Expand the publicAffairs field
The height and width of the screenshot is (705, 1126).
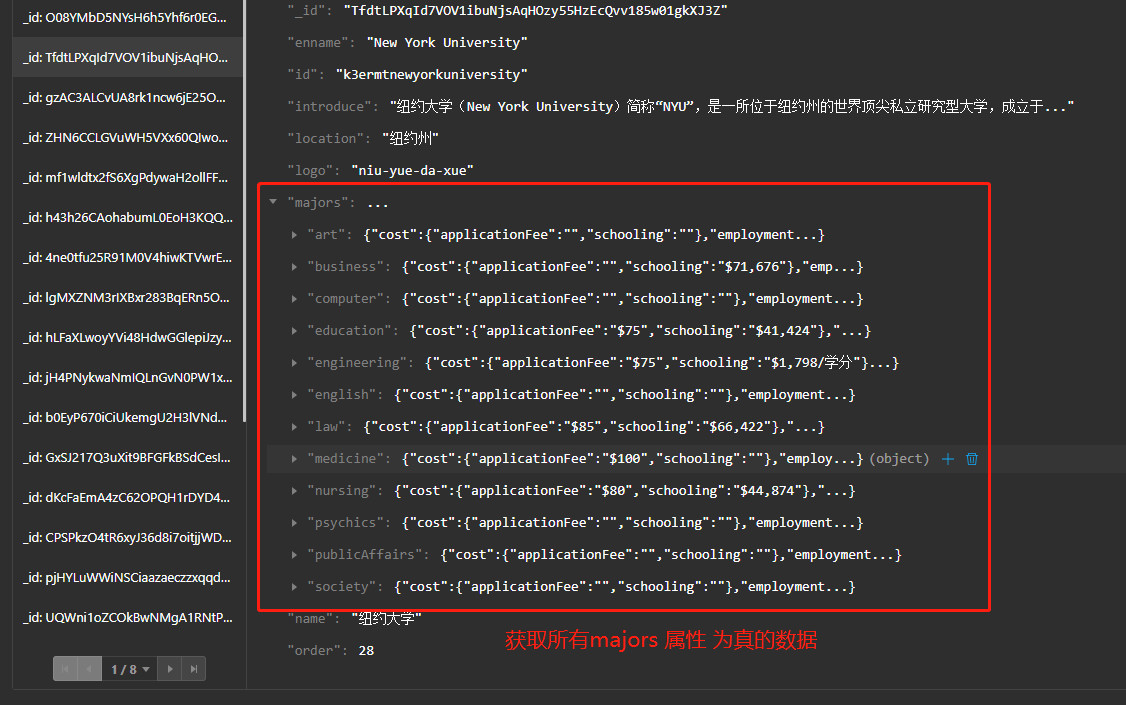pyautogui.click(x=294, y=554)
